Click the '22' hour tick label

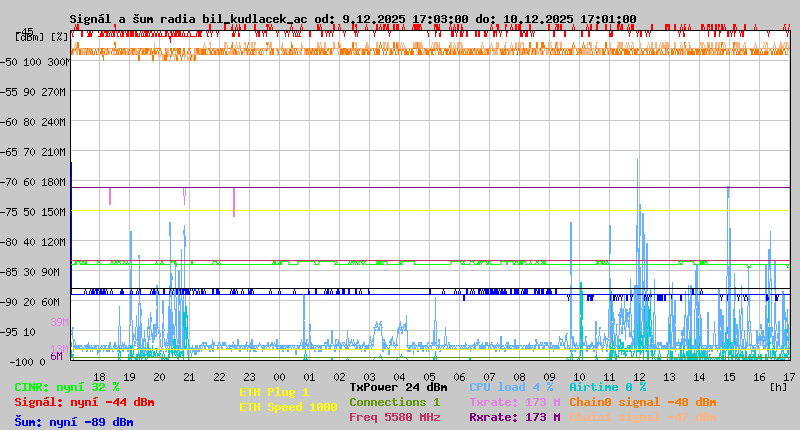pos(219,377)
